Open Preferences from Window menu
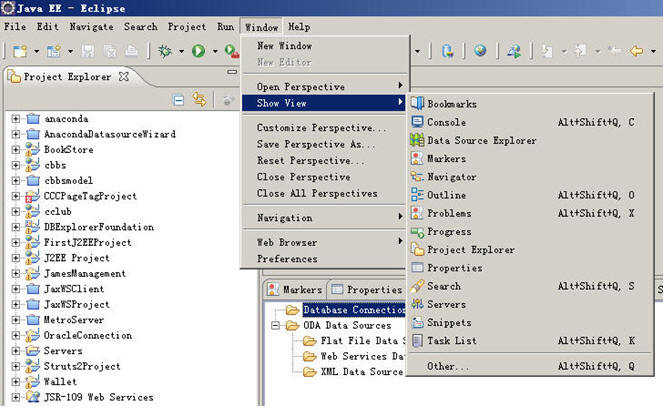This screenshot has width=669, height=409. click(x=324, y=259)
